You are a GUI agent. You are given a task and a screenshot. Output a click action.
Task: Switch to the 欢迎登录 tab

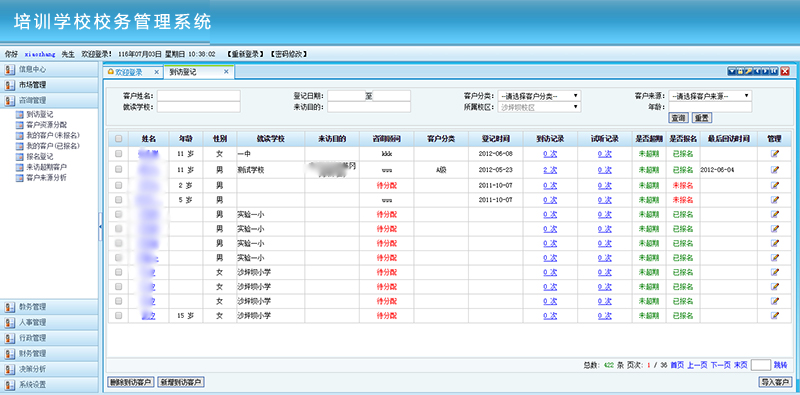click(x=128, y=72)
